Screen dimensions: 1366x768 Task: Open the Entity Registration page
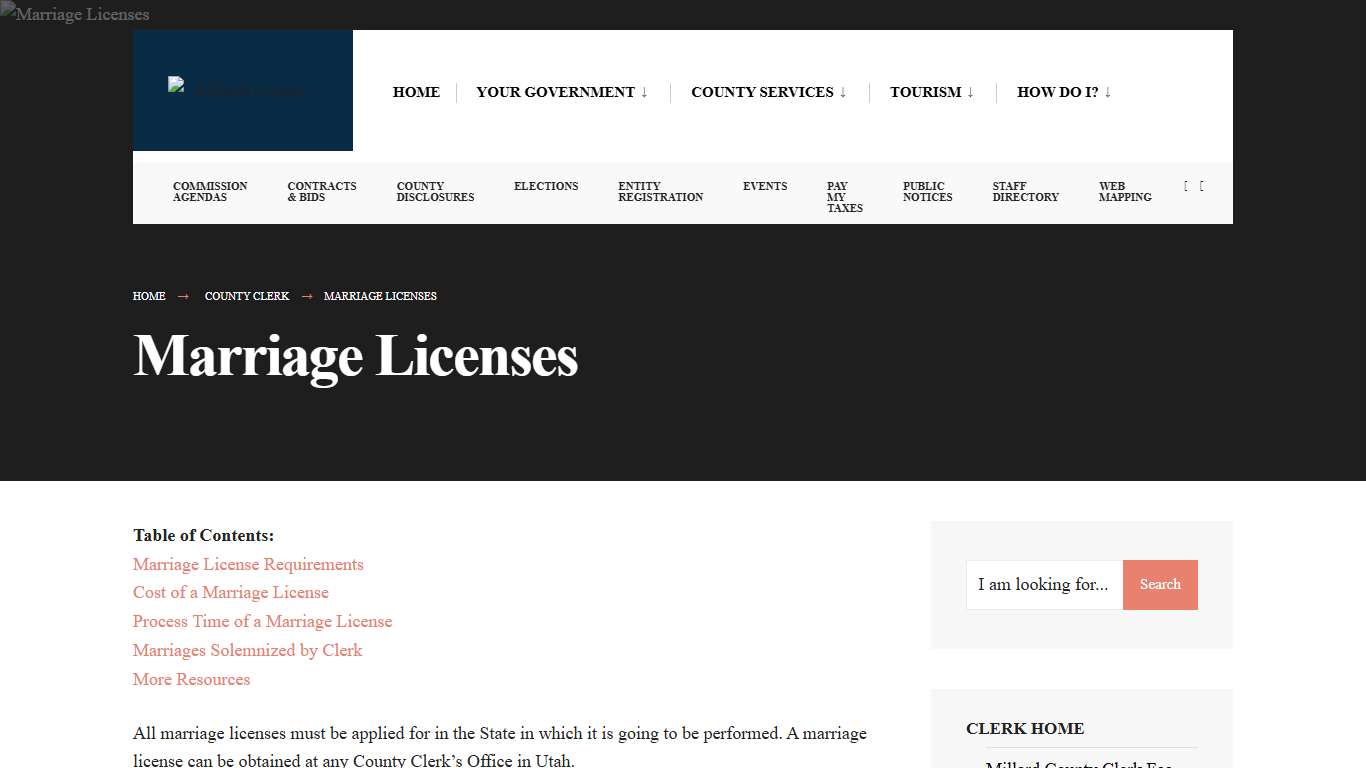pos(659,192)
